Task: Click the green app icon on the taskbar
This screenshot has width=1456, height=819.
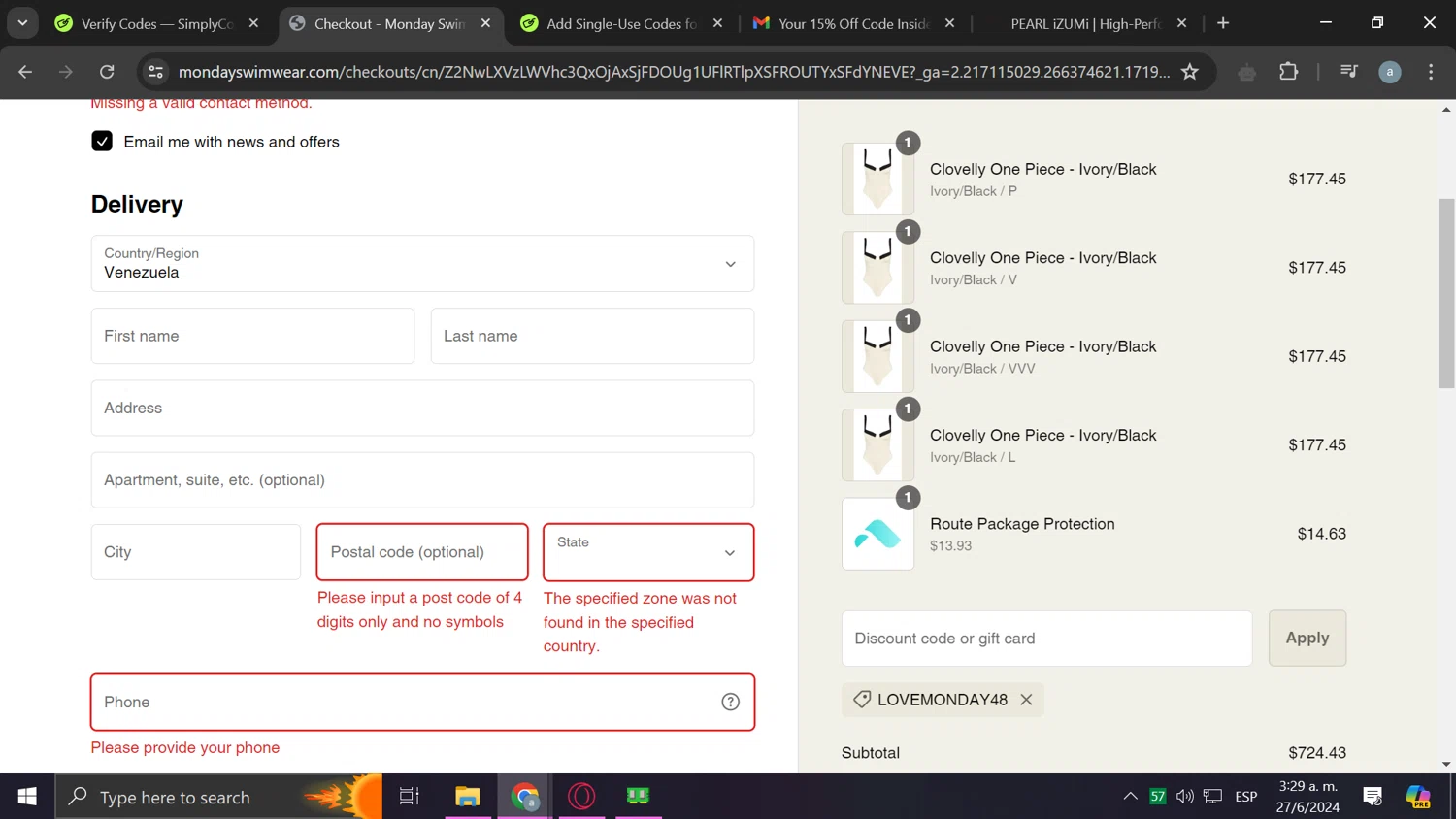Action: (x=638, y=797)
